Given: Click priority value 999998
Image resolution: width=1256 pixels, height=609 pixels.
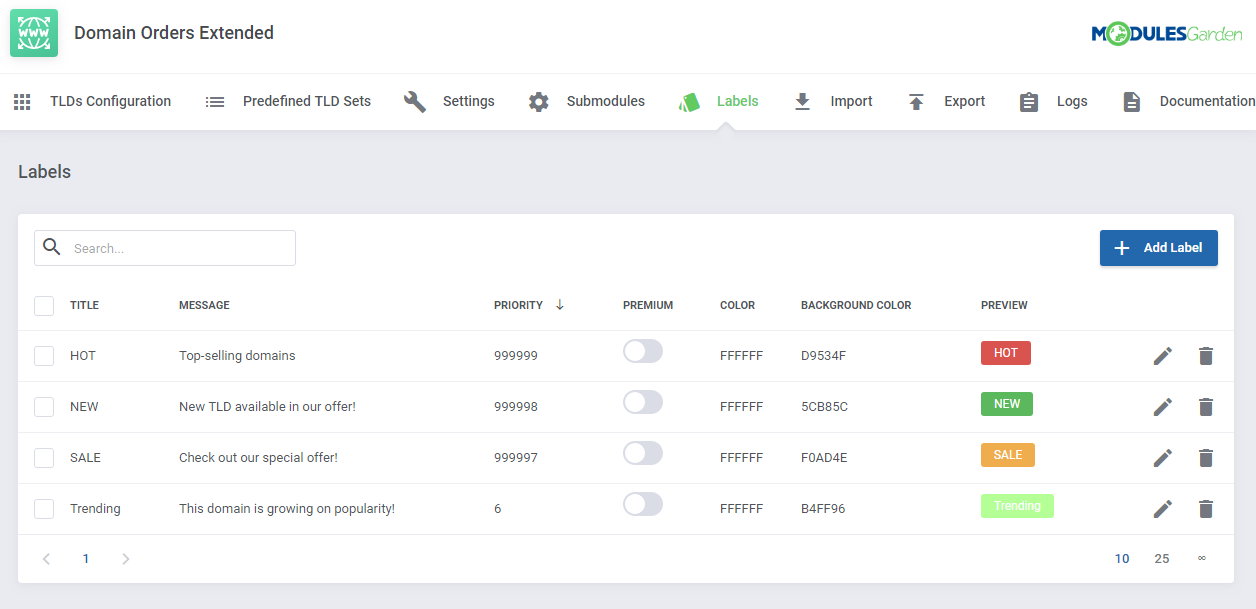Looking at the screenshot, I should click(x=516, y=407).
